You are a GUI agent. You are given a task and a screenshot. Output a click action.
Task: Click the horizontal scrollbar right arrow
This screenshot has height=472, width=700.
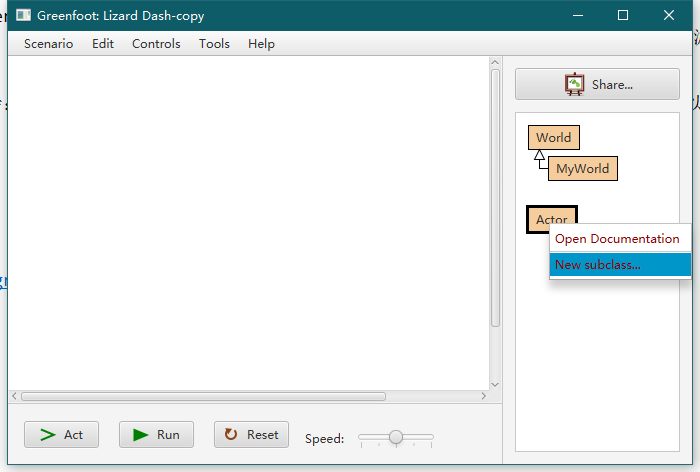click(x=483, y=396)
